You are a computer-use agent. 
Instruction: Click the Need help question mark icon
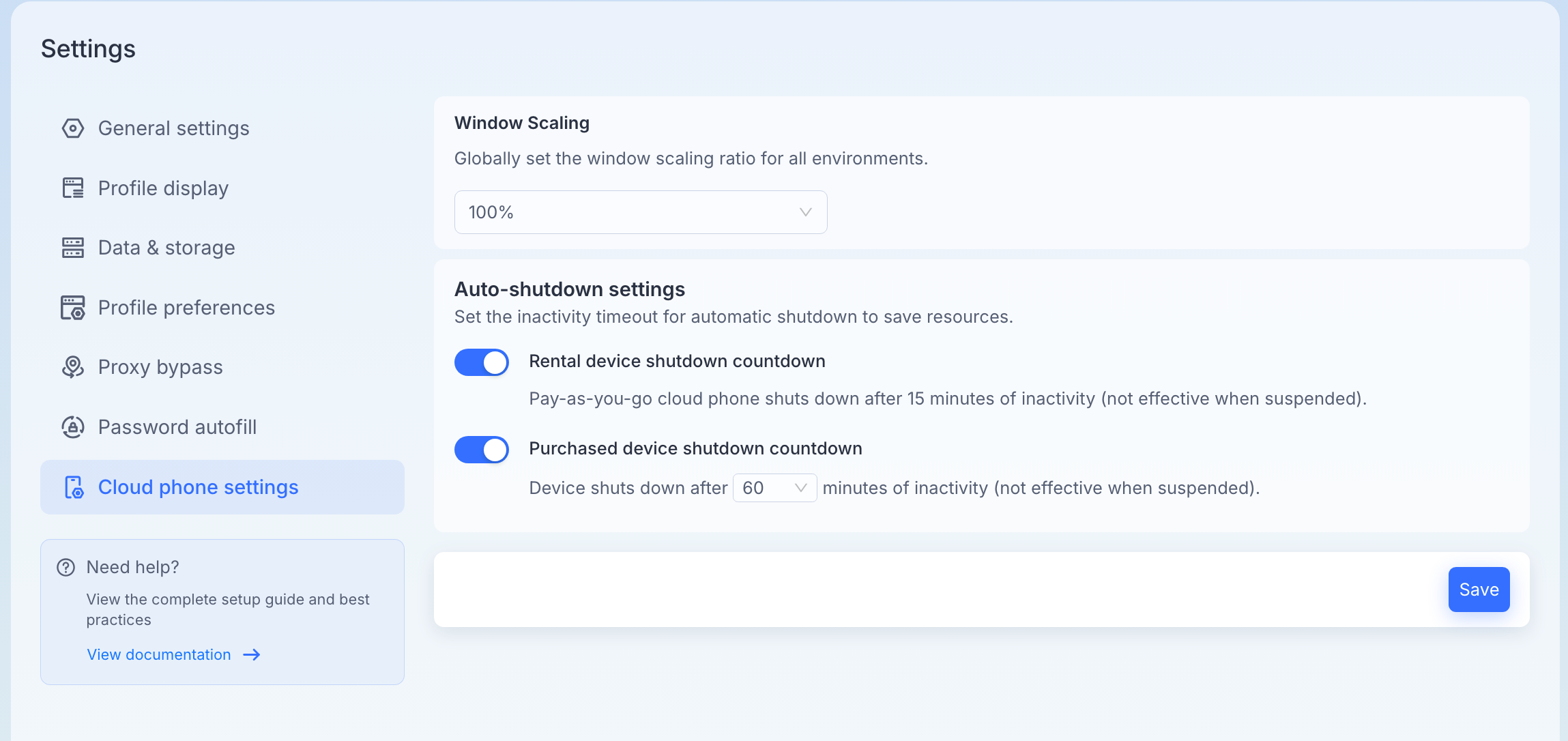pos(66,567)
